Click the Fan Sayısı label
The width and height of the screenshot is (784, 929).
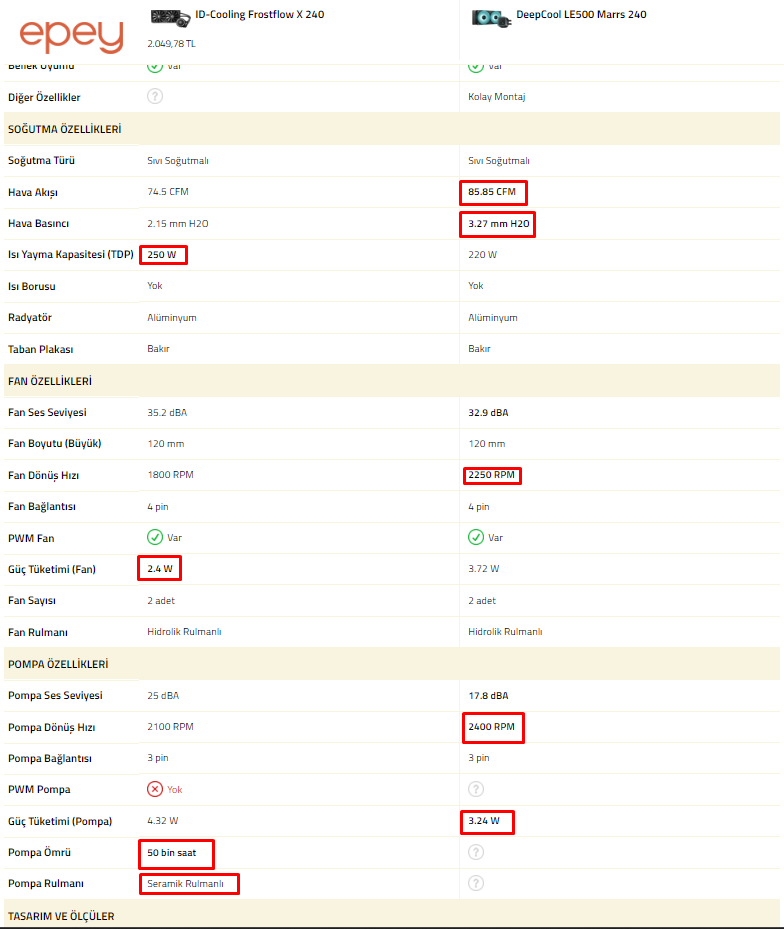32,601
